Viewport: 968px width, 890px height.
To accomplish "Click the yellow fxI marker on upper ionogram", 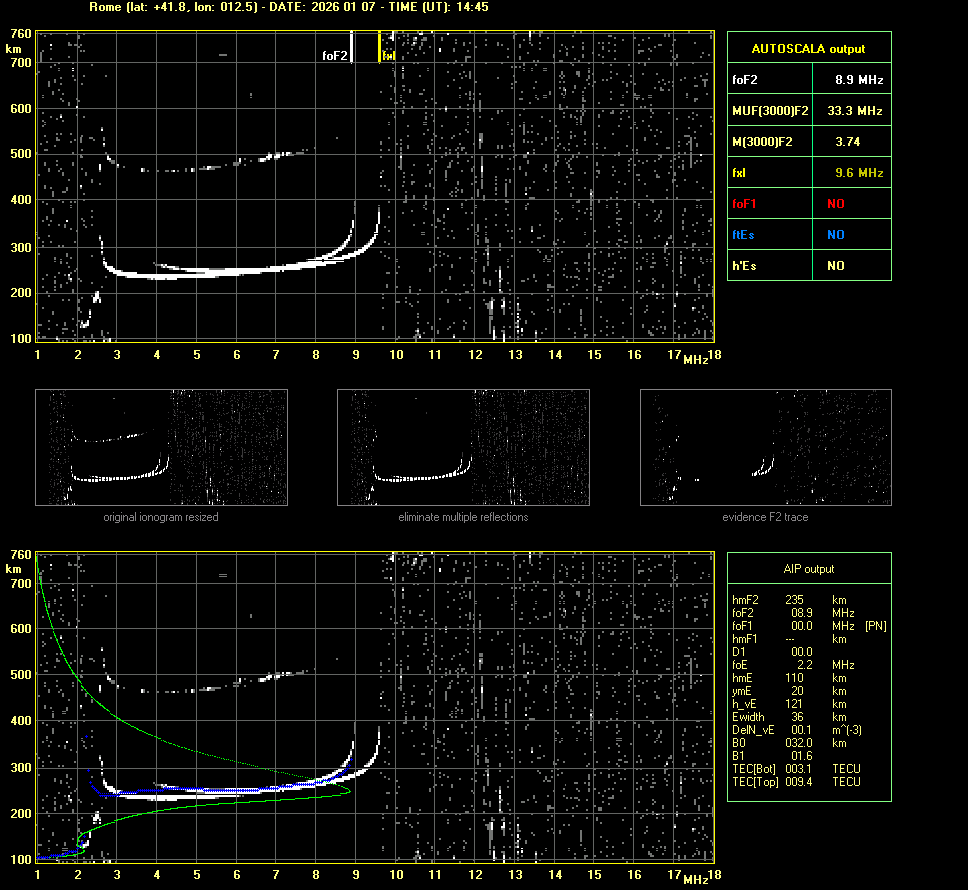I will (387, 56).
